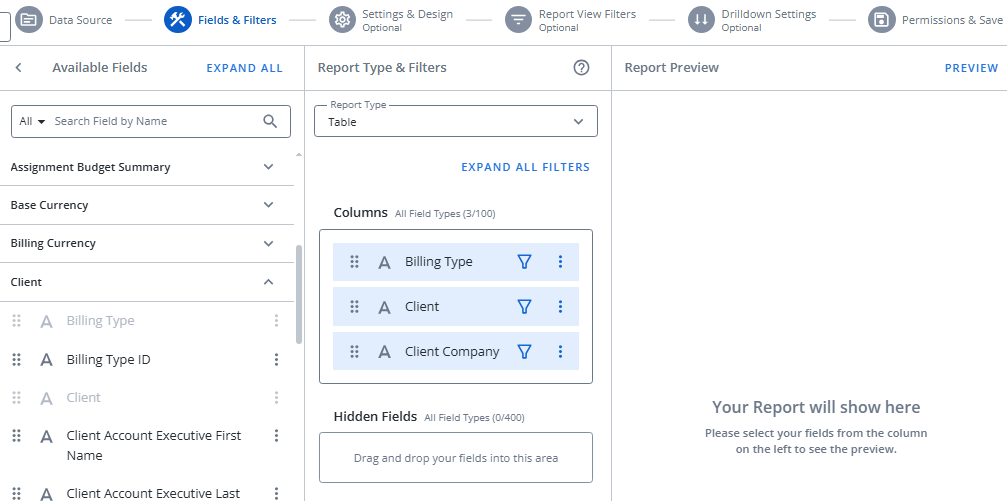
Task: Click the filter icon on Billing Type column
Action: (x=524, y=262)
